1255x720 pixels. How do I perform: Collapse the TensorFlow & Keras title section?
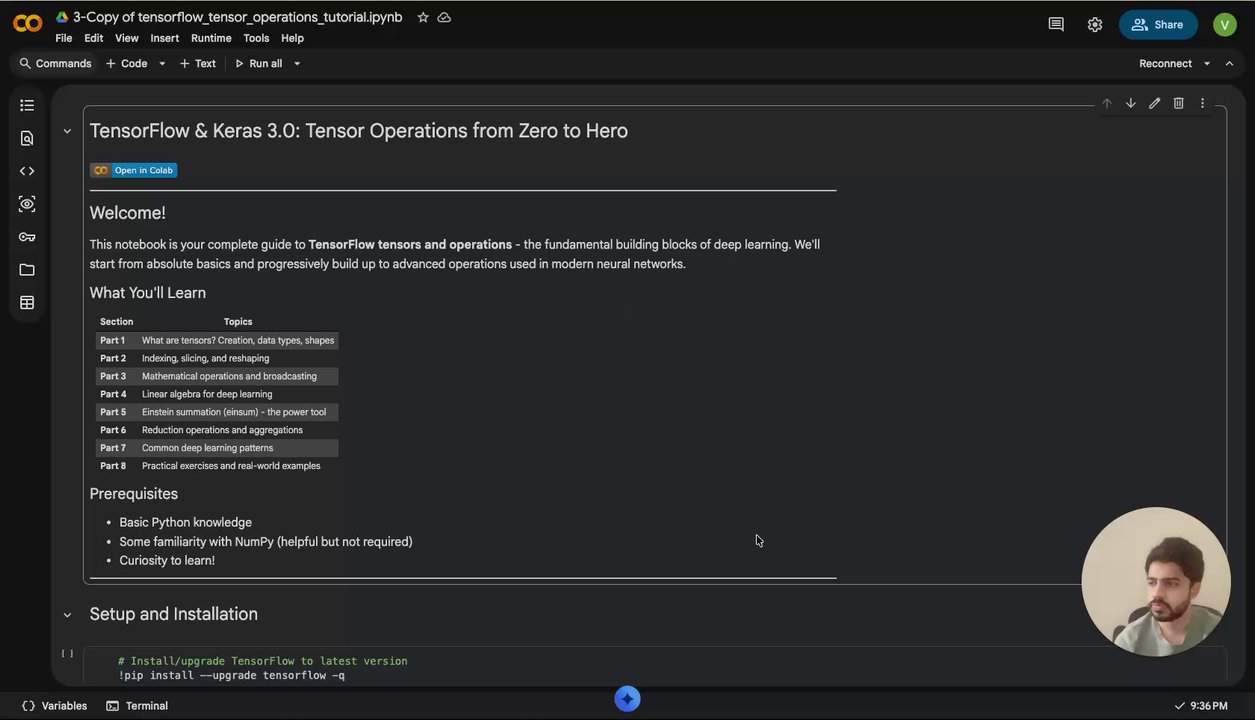coord(67,131)
